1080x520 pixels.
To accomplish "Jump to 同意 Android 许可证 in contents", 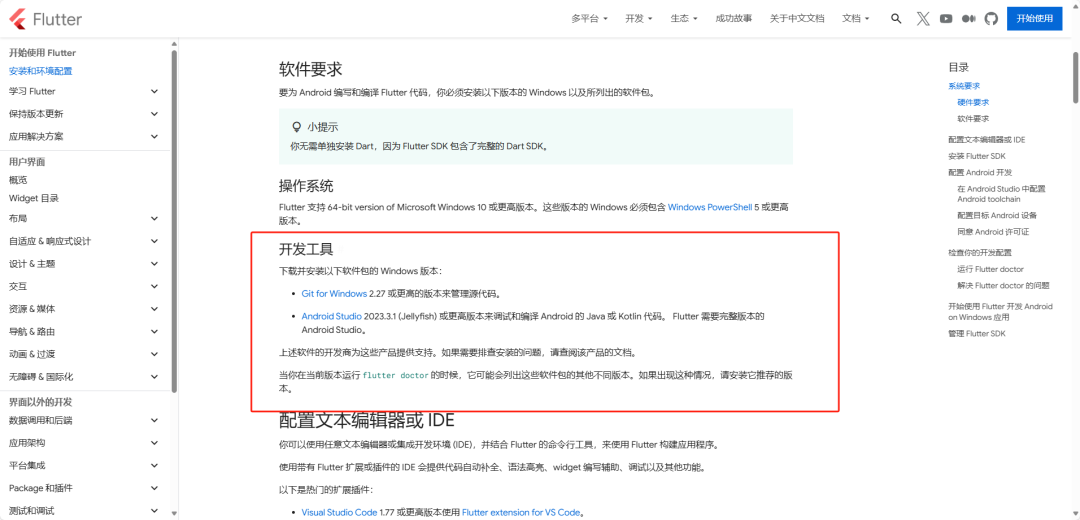I will [x=993, y=232].
